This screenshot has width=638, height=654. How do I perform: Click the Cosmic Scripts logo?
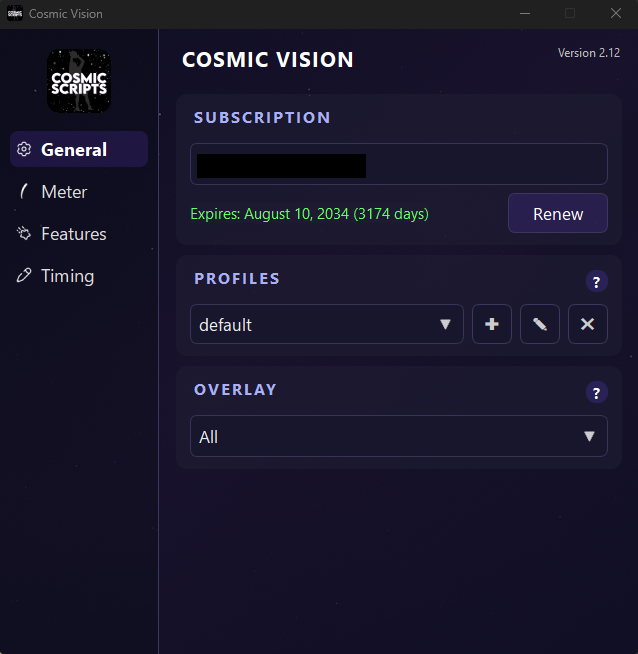coord(79,81)
